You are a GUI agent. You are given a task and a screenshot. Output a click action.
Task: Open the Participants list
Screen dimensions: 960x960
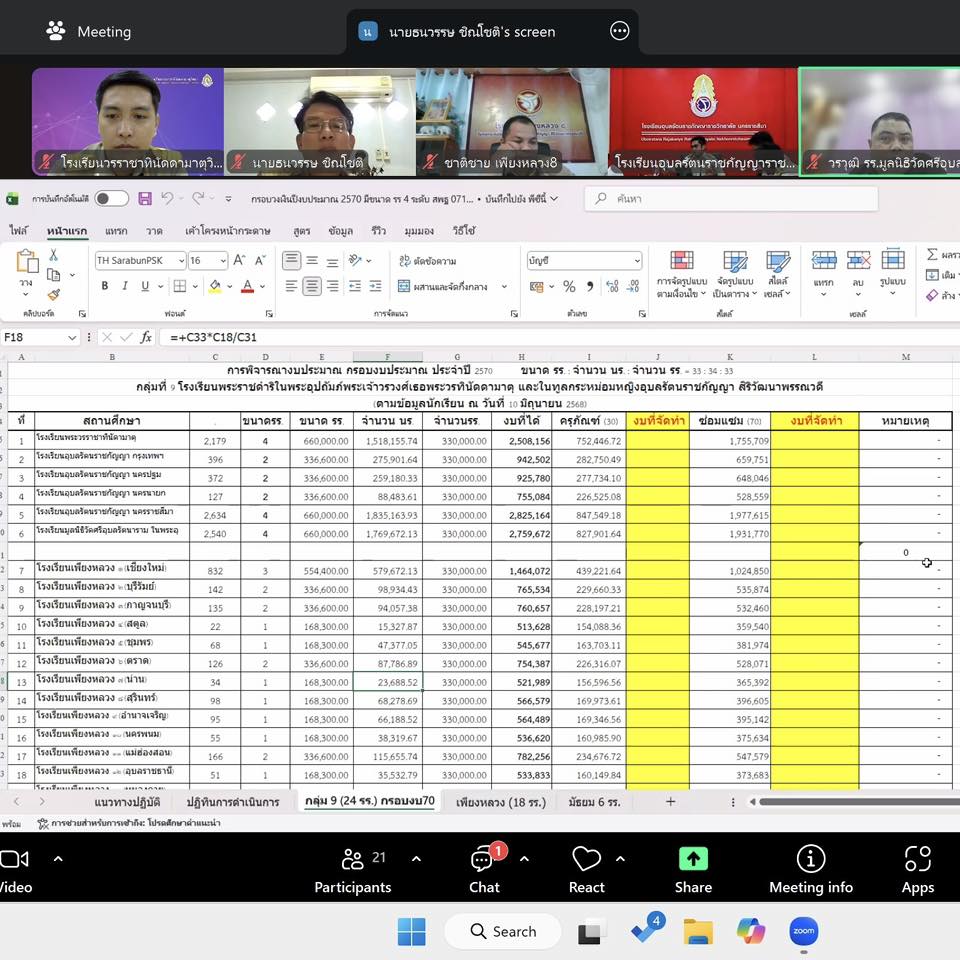click(352, 860)
